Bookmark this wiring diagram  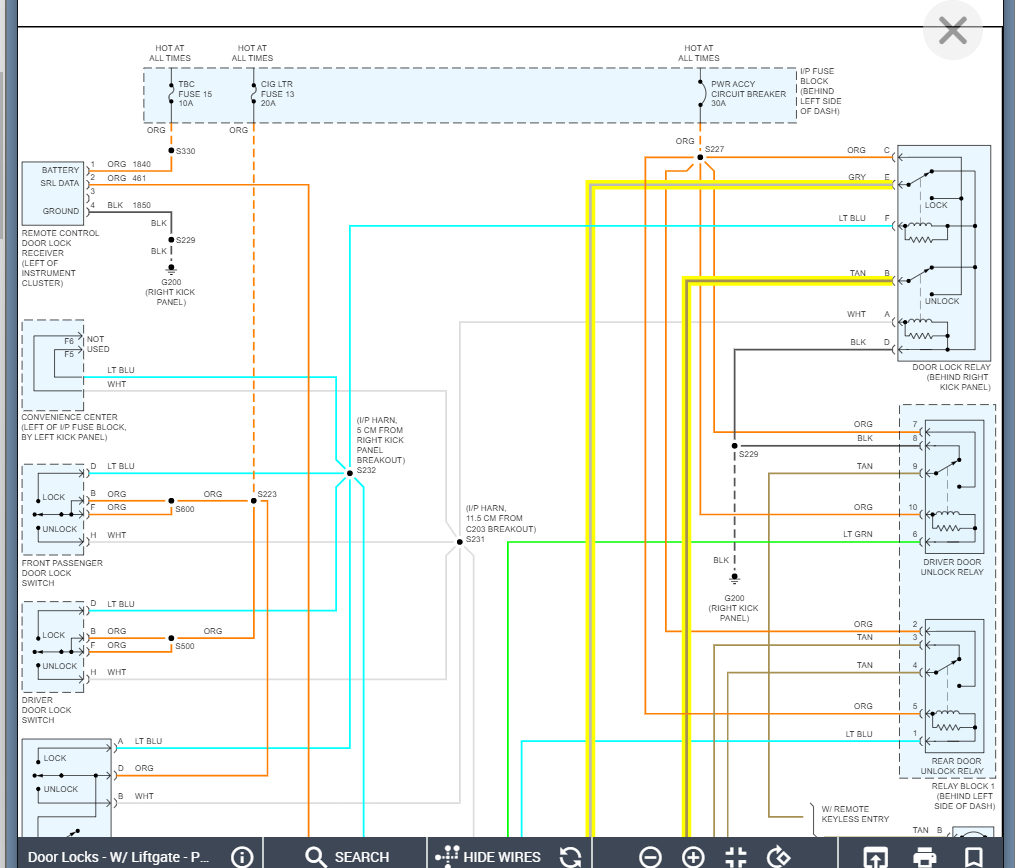pos(972,856)
